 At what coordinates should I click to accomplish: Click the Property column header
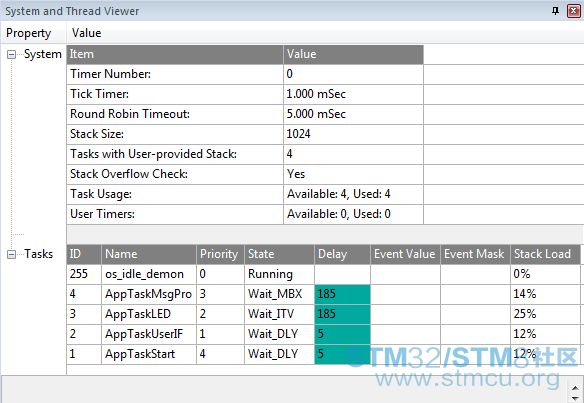pyautogui.click(x=29, y=33)
